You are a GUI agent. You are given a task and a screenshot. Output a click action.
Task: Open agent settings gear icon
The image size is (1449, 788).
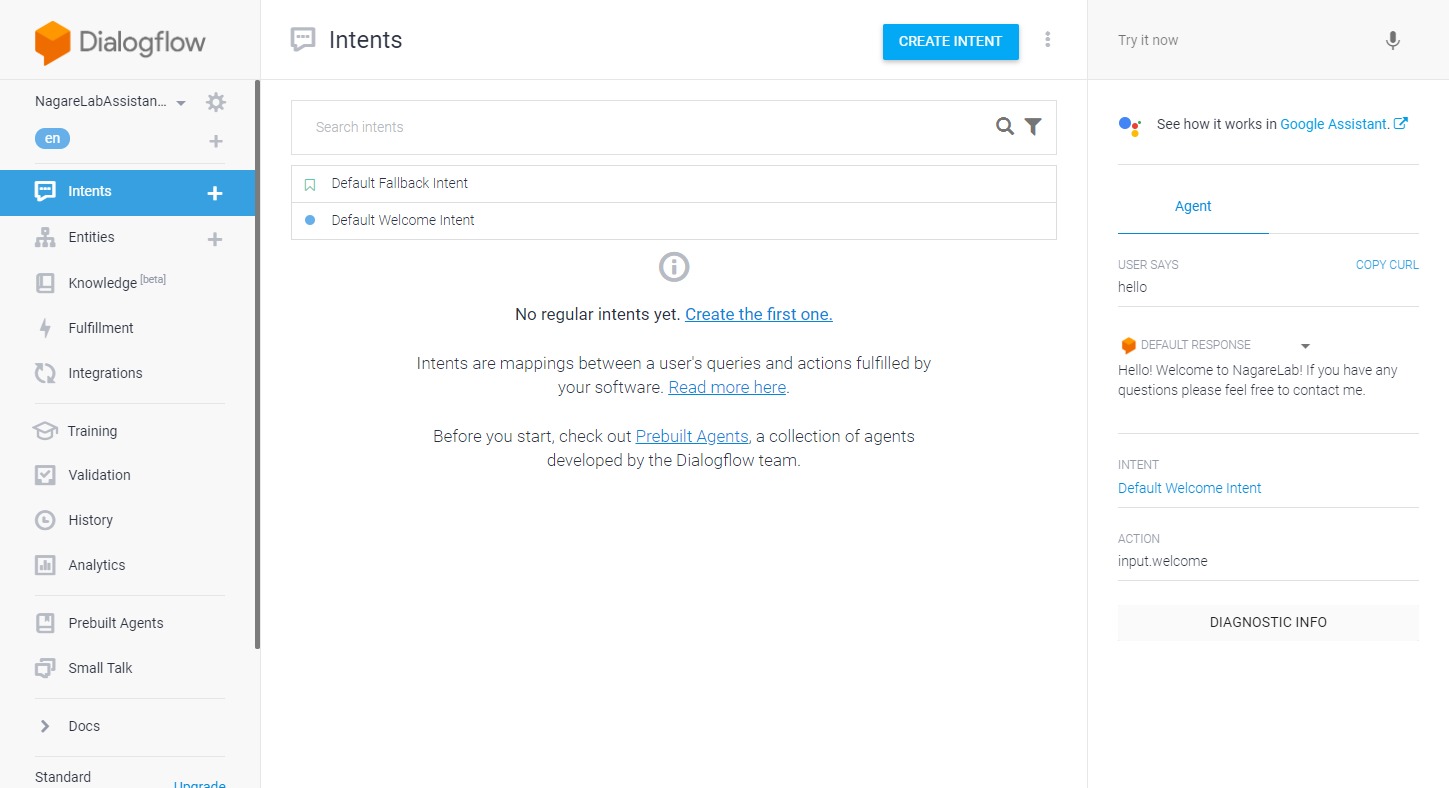[x=215, y=102]
